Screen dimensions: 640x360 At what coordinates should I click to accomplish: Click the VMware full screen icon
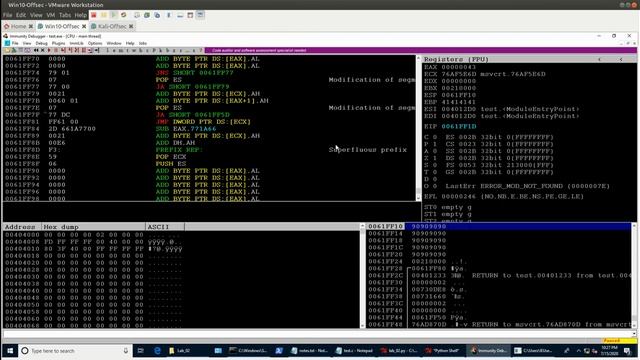point(190,15)
